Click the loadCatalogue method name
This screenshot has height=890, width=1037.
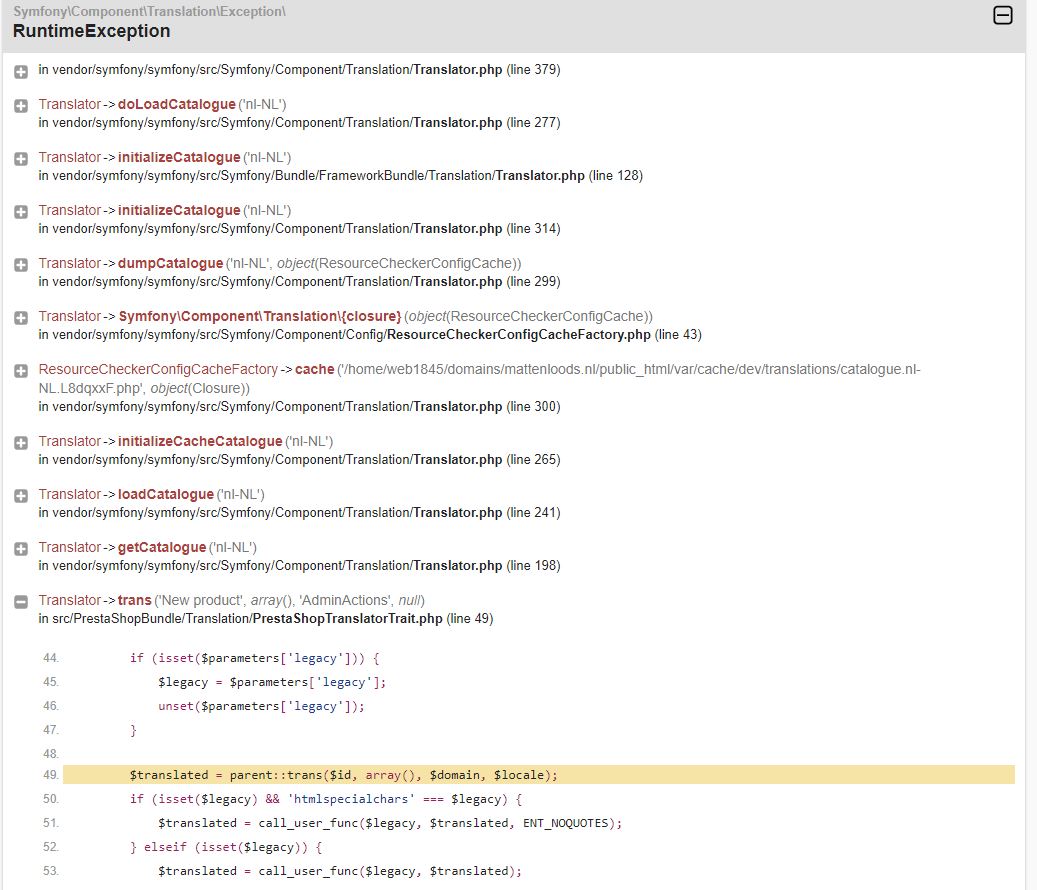166,494
